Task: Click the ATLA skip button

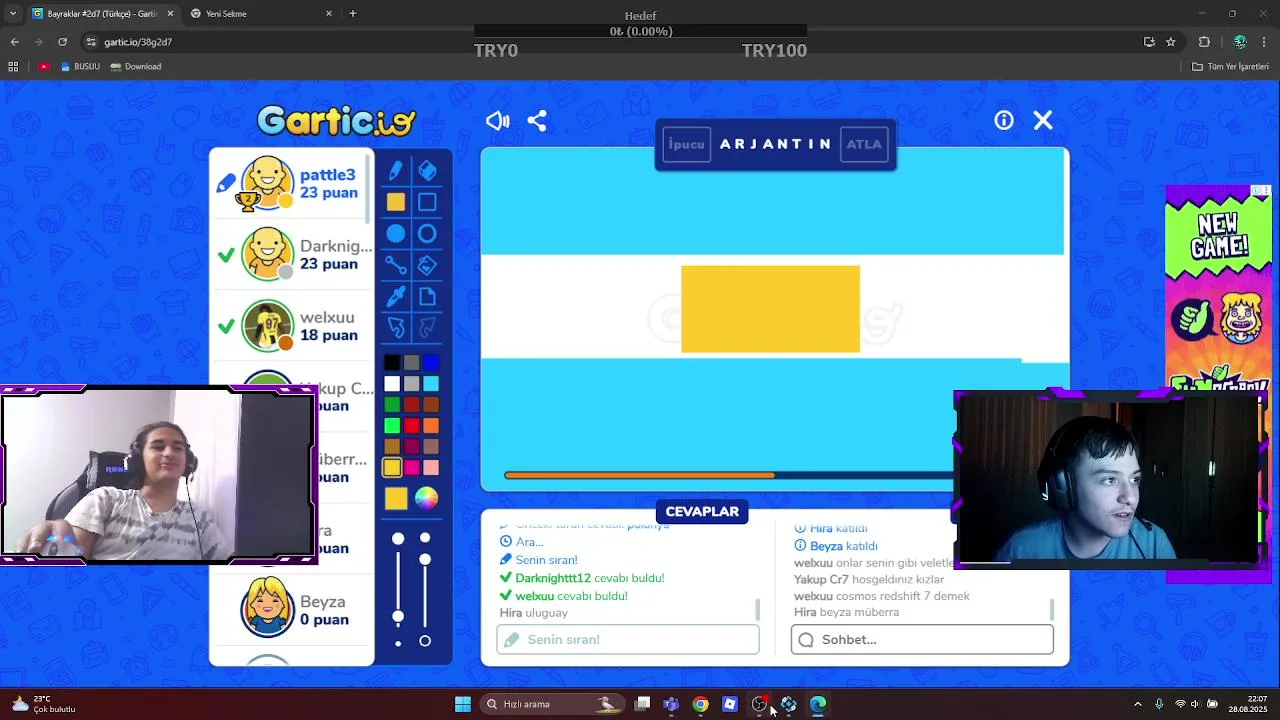Action: (x=864, y=144)
